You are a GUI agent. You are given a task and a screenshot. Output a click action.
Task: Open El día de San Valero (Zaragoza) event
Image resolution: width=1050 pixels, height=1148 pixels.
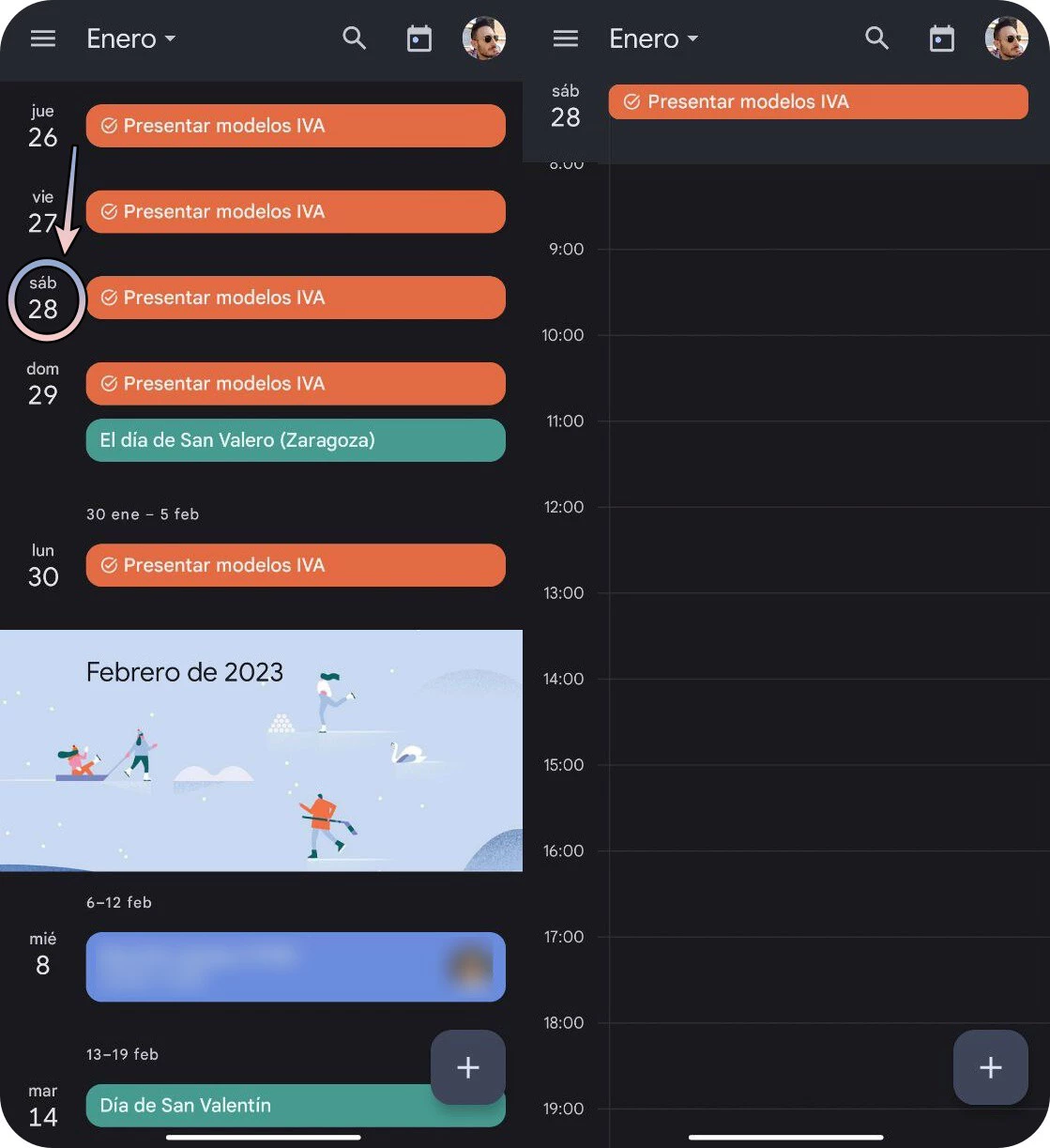[296, 440]
